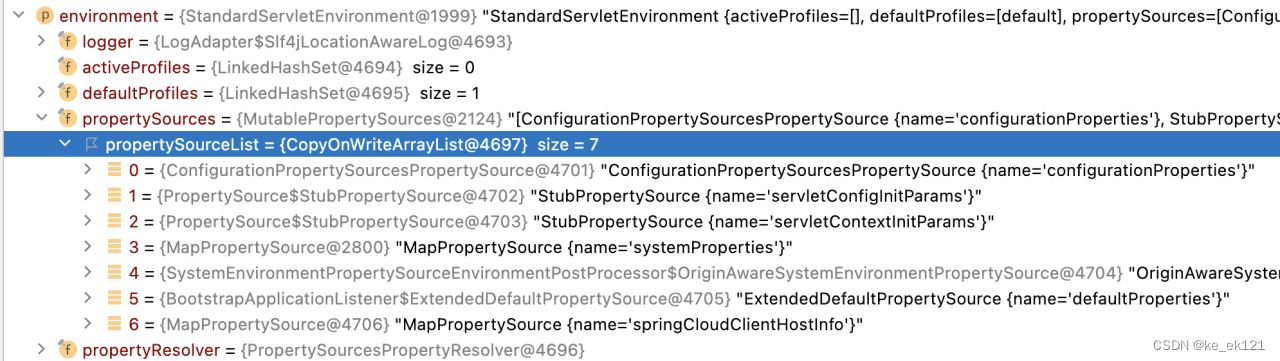Click the activeProfiles field icon
Screen dimensions: 1280x361
pyautogui.click(x=68, y=67)
